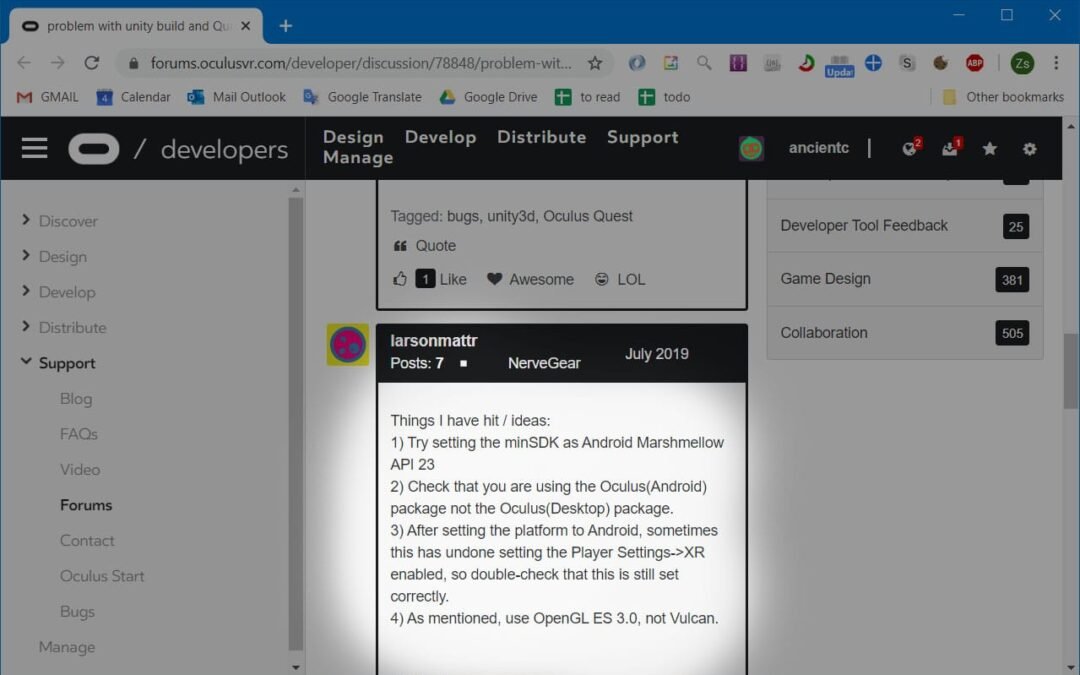The height and width of the screenshot is (675, 1080).
Task: Click the Oculus logo icon
Action: tap(94, 149)
